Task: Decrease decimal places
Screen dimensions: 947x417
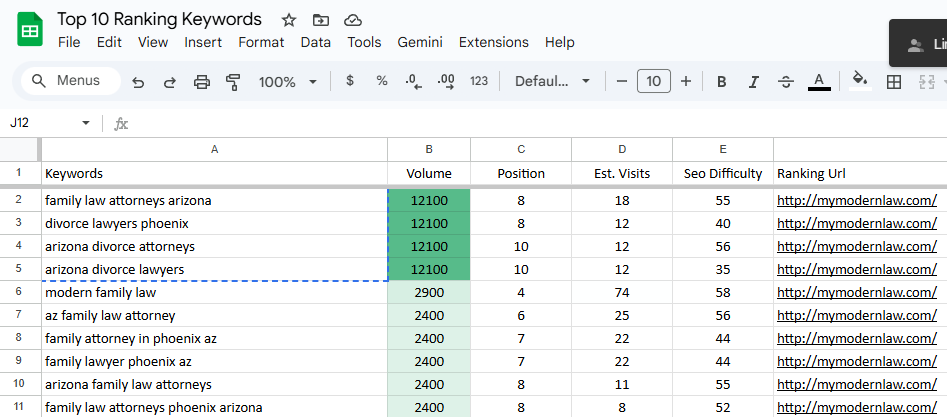Action: click(x=414, y=81)
